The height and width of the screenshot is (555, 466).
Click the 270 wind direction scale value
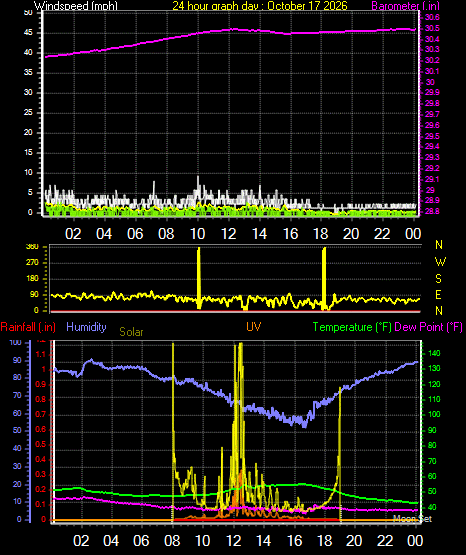[x=33, y=263]
